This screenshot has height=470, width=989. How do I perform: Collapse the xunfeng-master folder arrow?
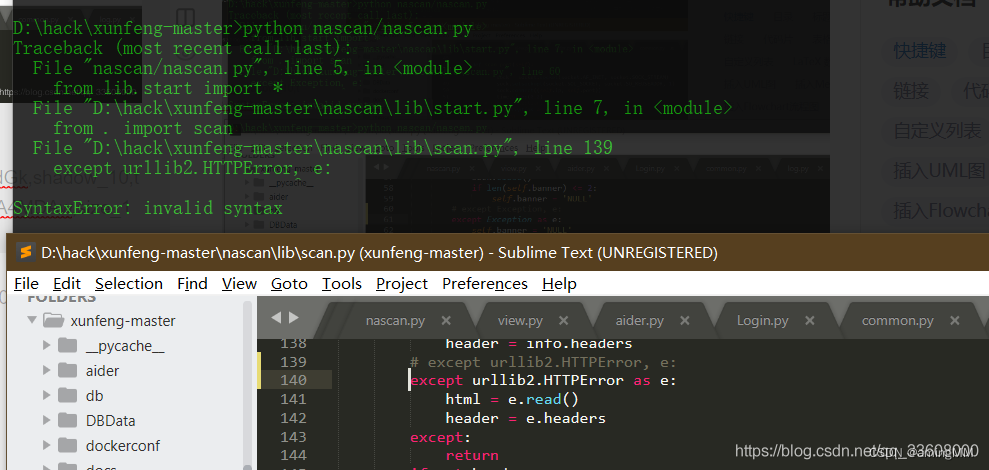(32, 320)
